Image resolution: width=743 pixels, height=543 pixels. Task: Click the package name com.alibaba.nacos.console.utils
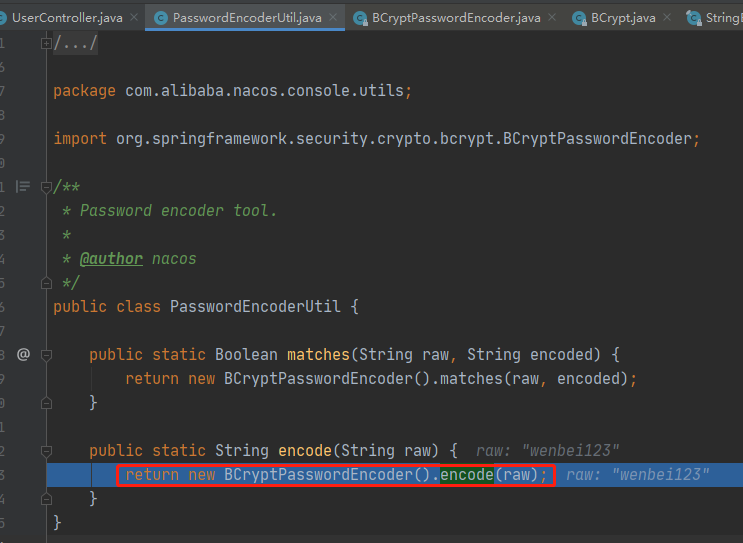click(x=264, y=90)
